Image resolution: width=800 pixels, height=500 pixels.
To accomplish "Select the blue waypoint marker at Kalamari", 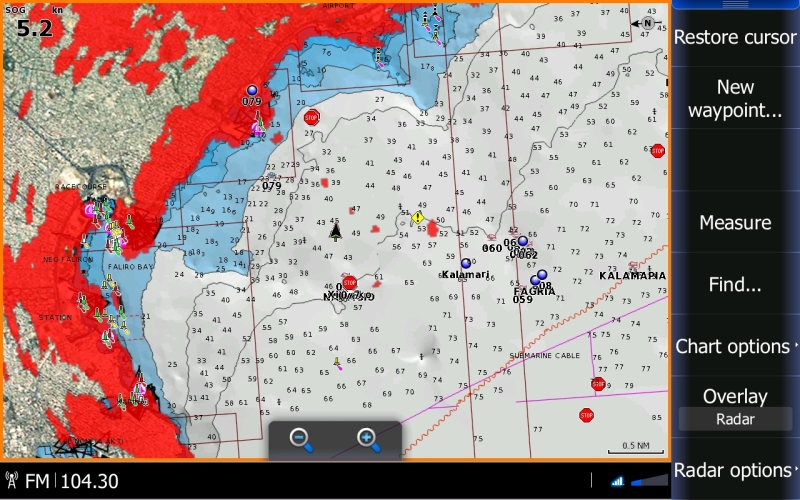I will coord(465,263).
